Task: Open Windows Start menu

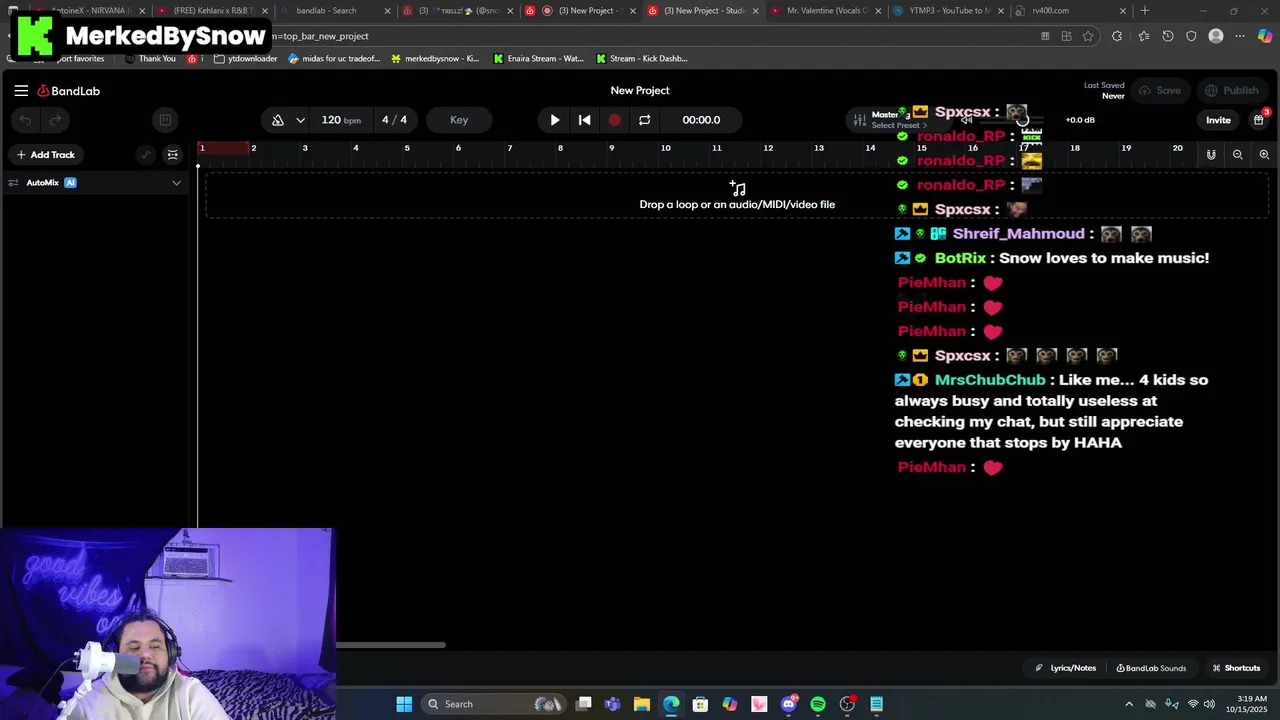Action: click(x=404, y=704)
